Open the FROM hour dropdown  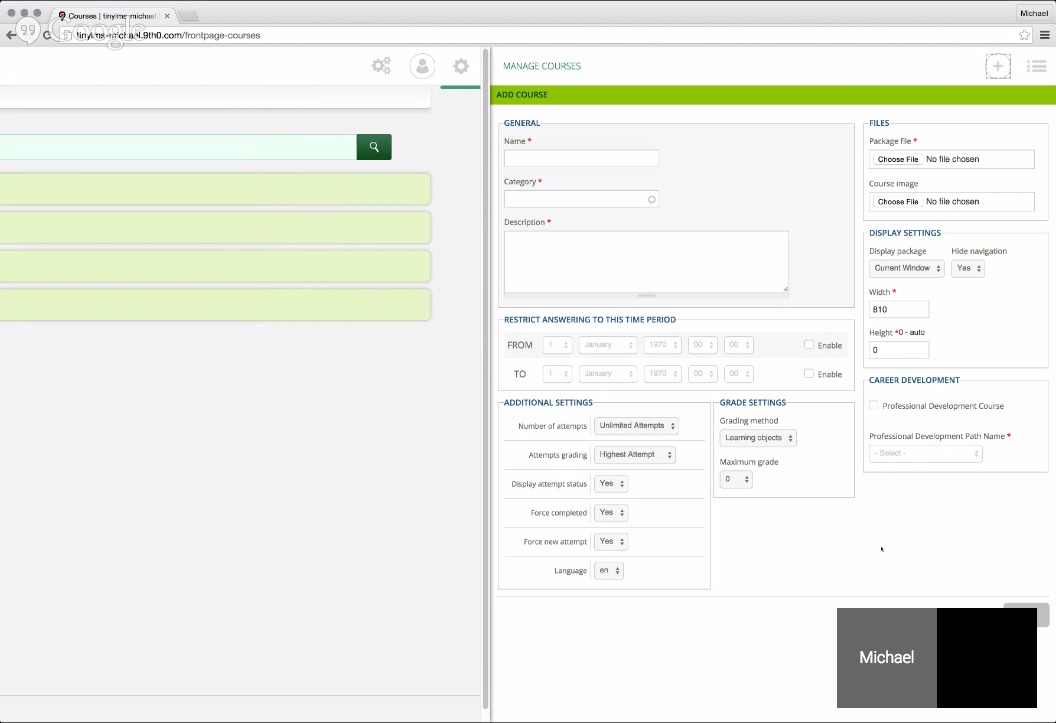click(702, 345)
